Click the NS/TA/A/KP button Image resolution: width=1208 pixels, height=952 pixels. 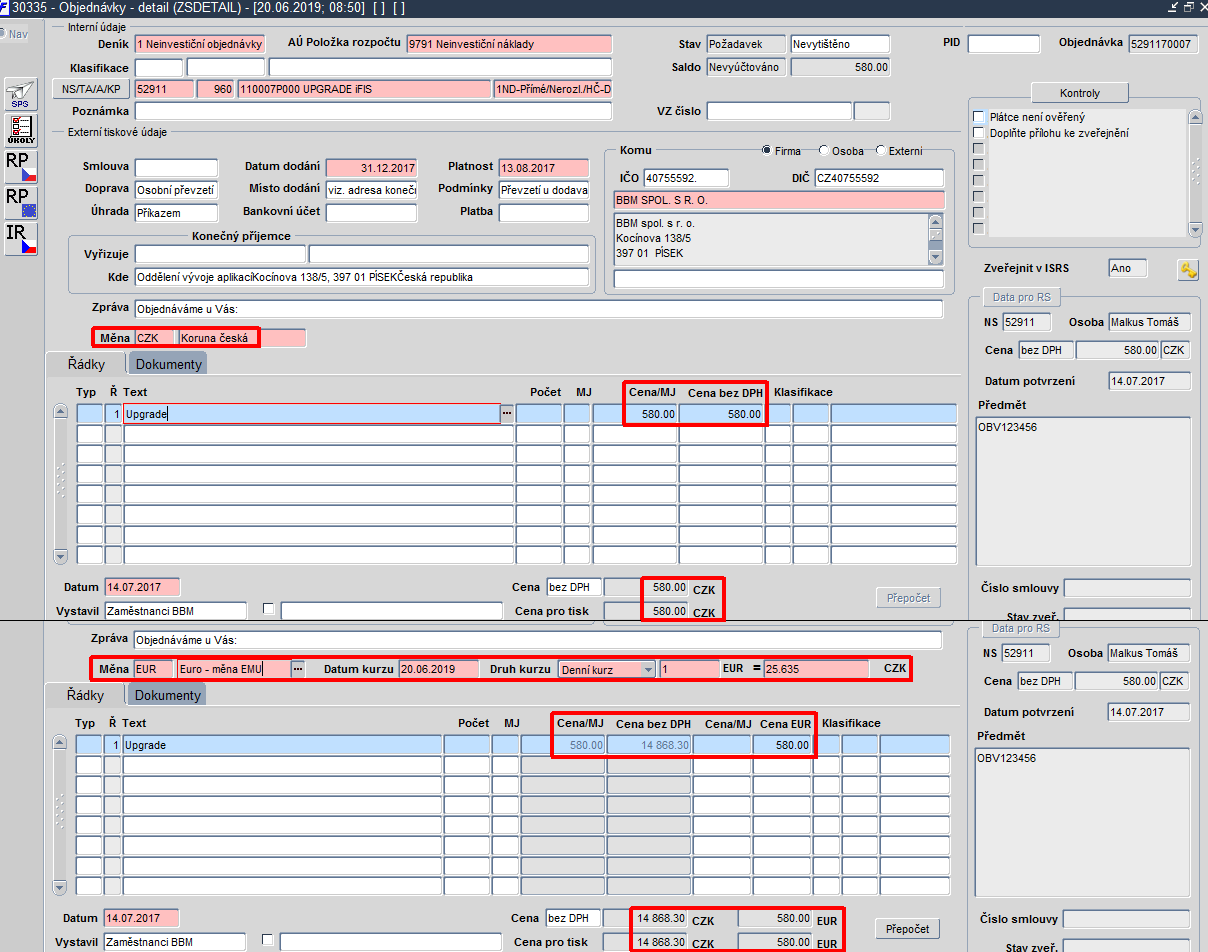(90, 89)
